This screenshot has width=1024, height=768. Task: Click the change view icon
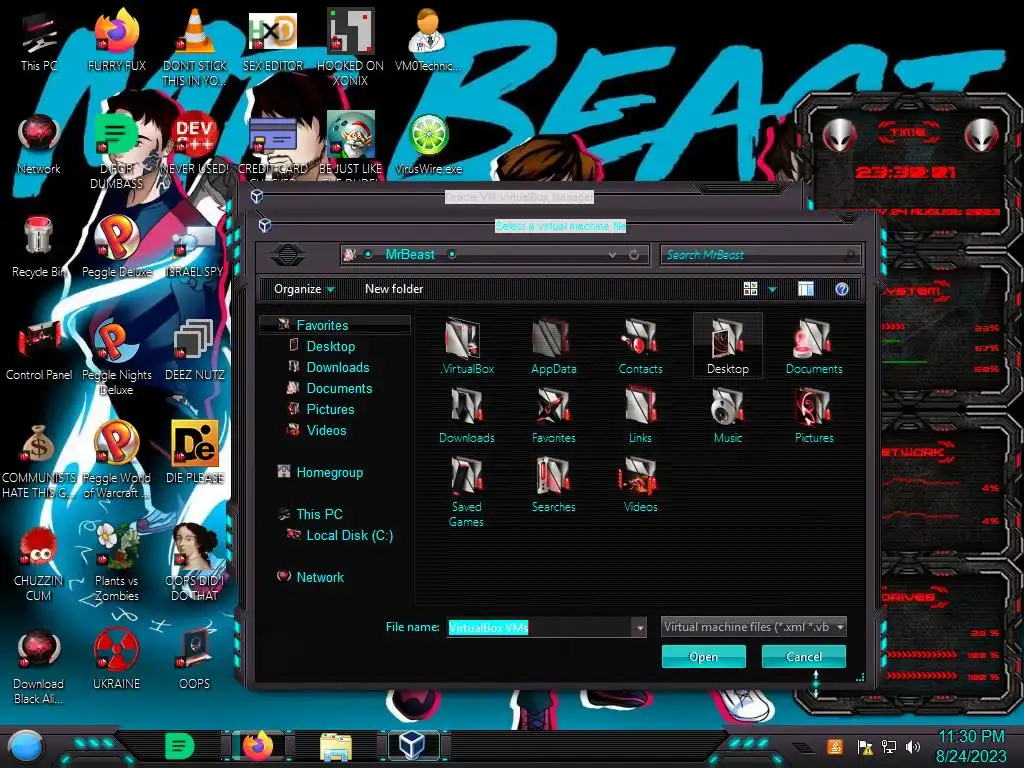(x=750, y=289)
